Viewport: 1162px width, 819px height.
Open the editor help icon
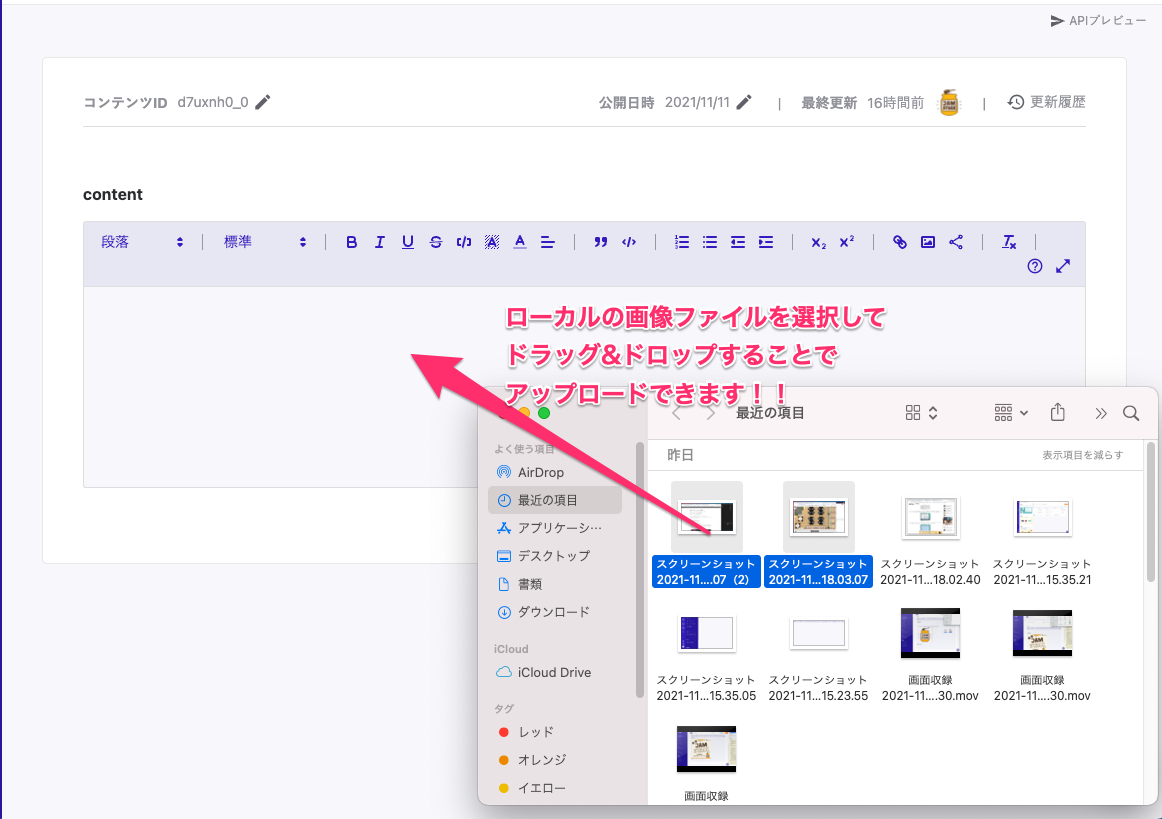click(x=1035, y=266)
